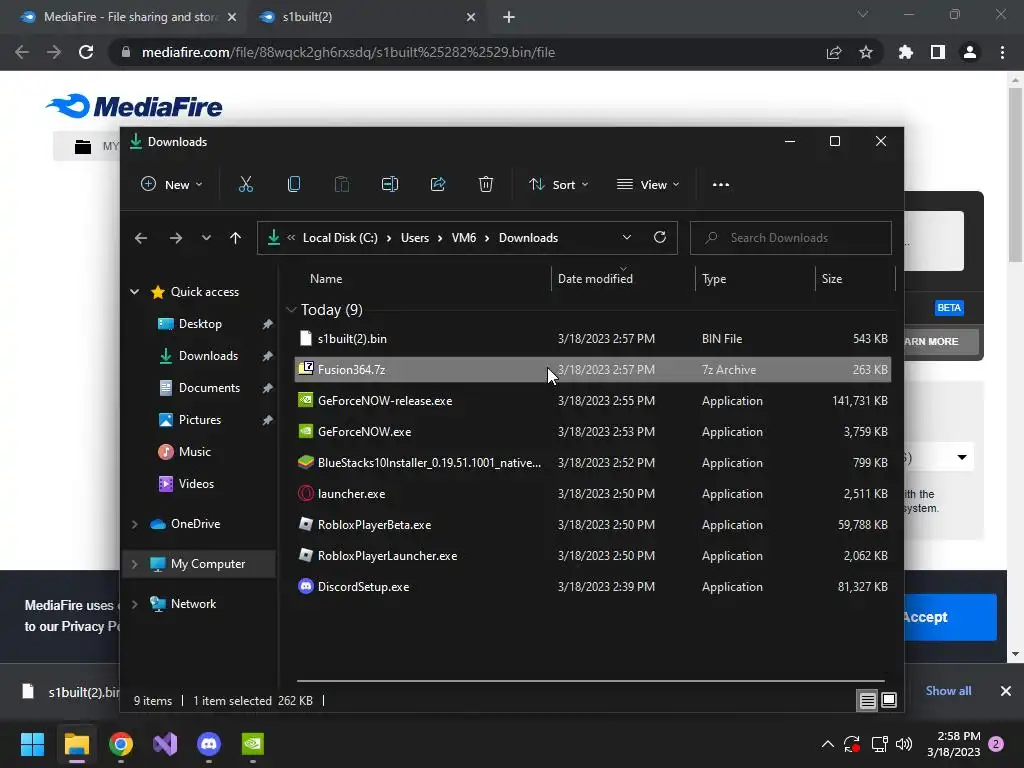Click the Cut scissors icon in toolbar

(246, 185)
